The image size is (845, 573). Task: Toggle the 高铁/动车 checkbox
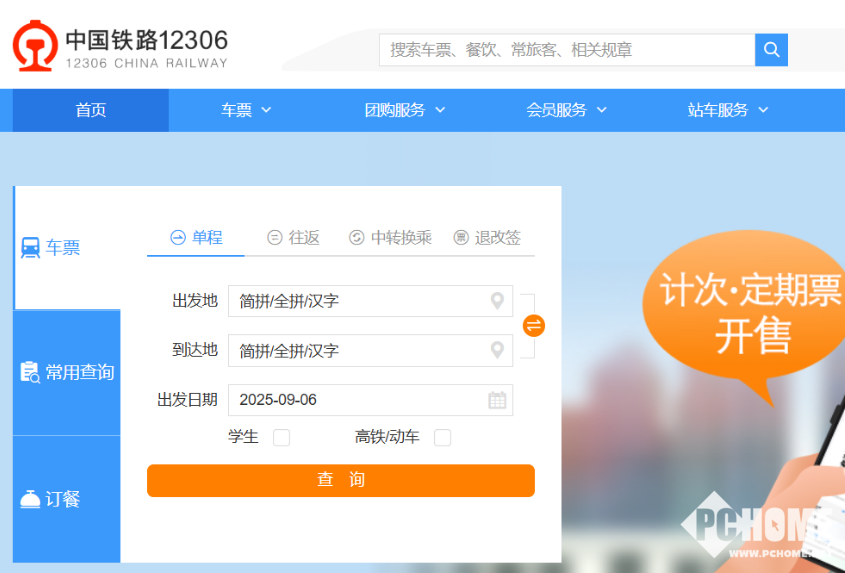[442, 437]
